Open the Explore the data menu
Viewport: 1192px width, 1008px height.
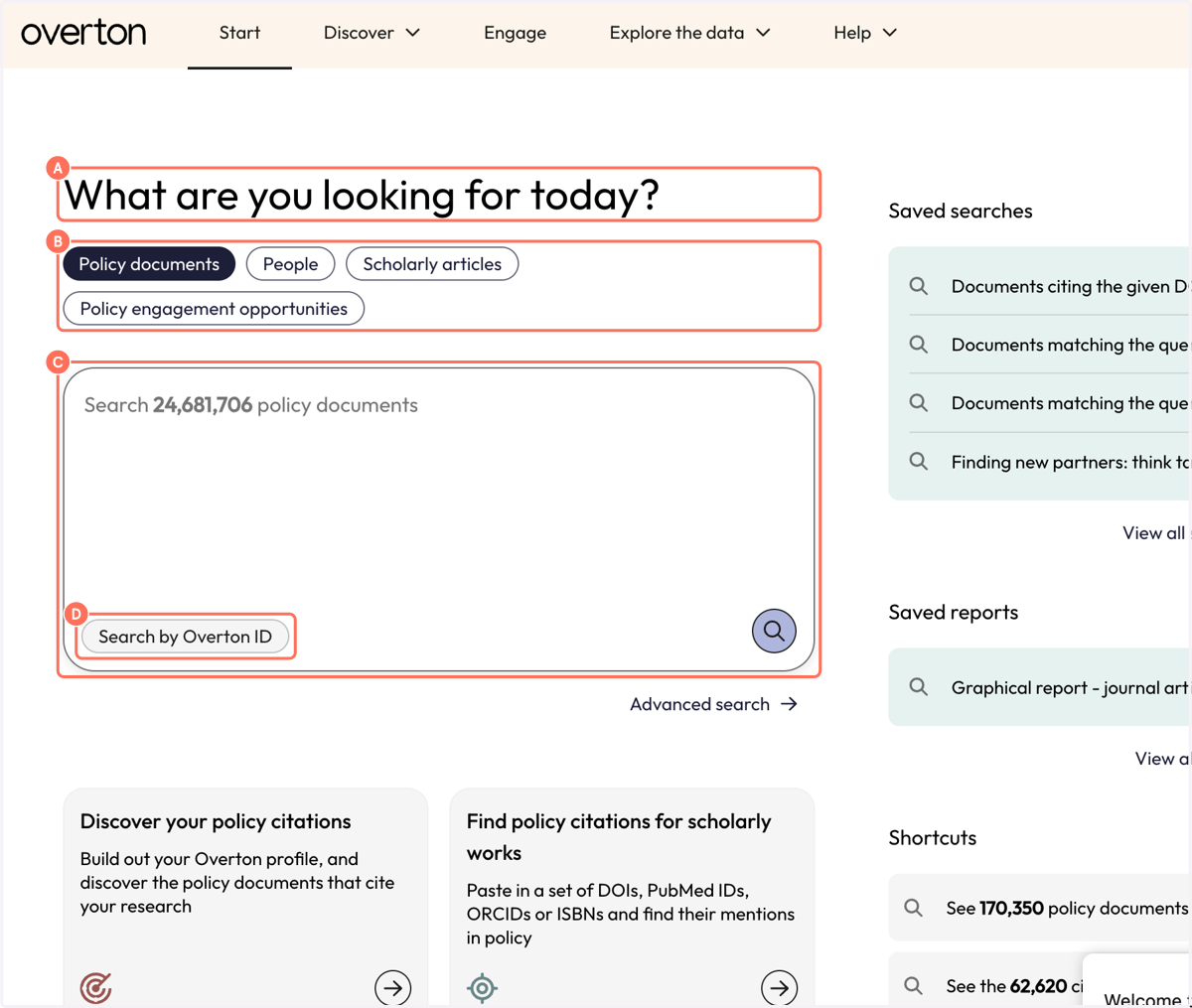click(x=689, y=33)
